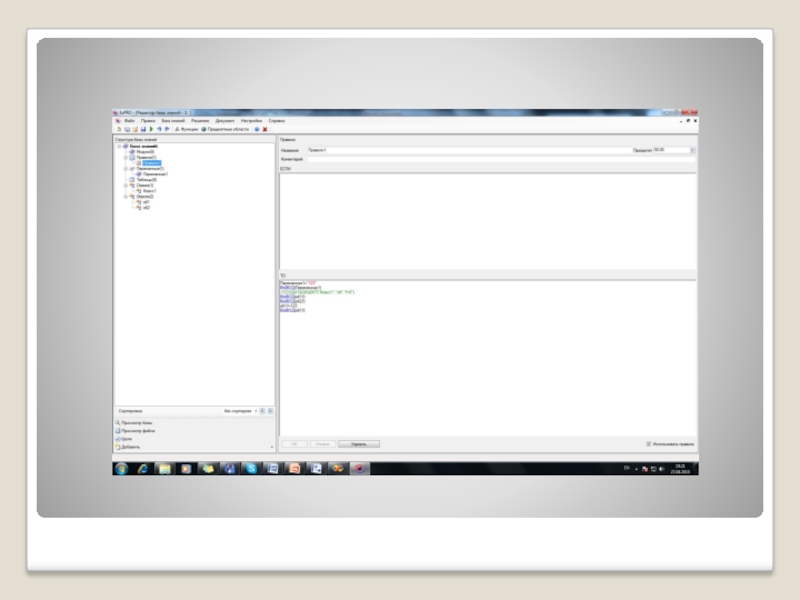This screenshot has width=800, height=600.
Task: Click inside the ЕСЛИ condition editor
Action: point(488,221)
